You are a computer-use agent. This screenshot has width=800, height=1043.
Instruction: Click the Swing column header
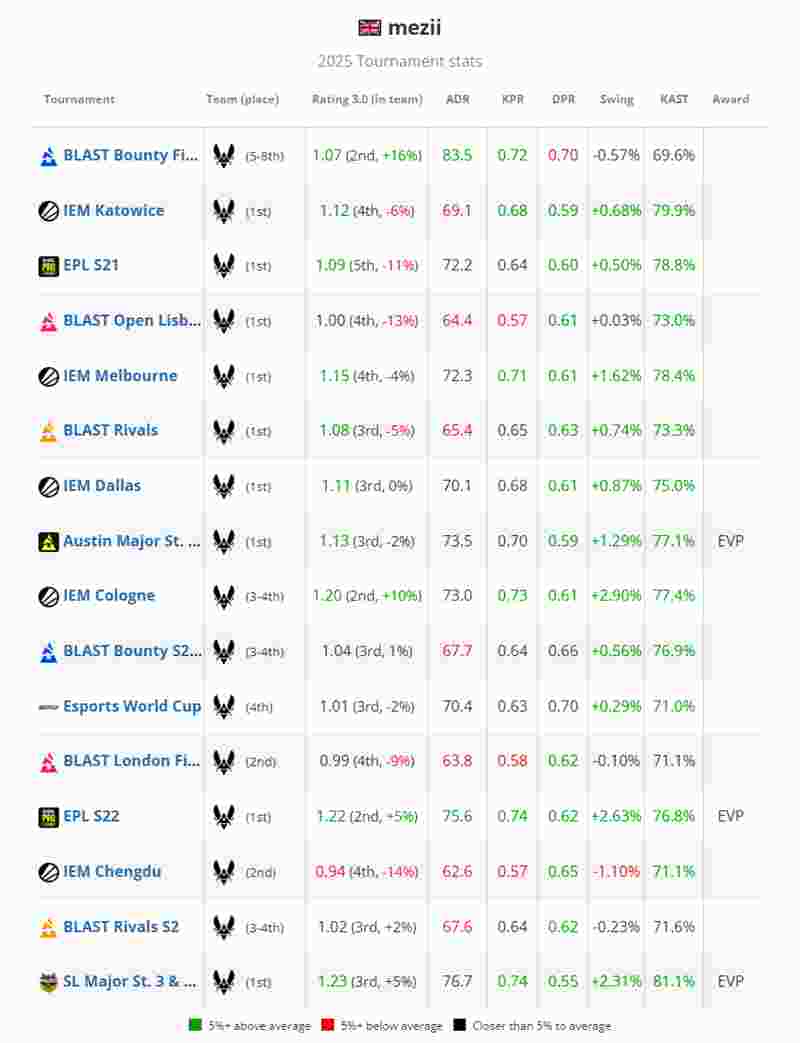(616, 99)
